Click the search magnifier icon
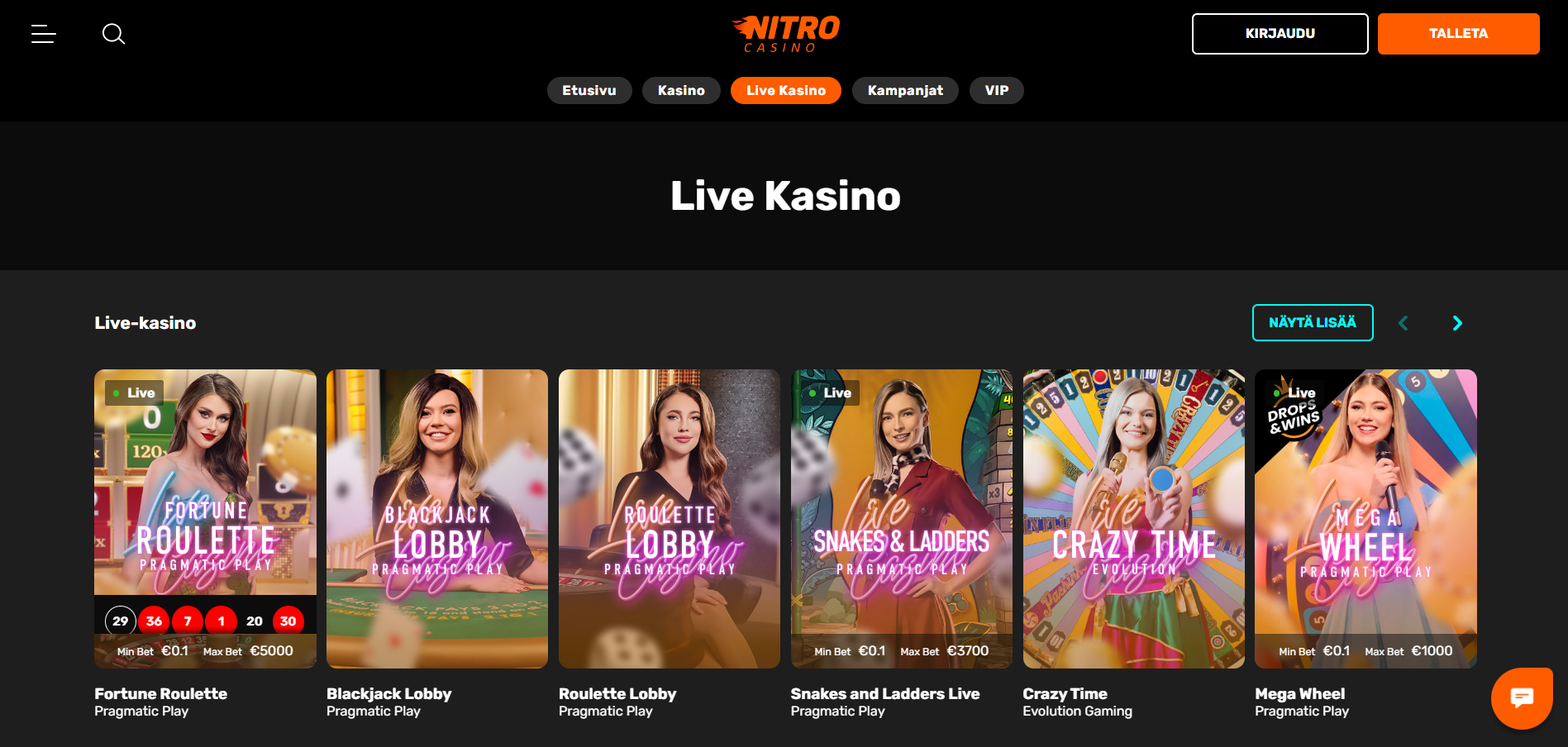 113,34
